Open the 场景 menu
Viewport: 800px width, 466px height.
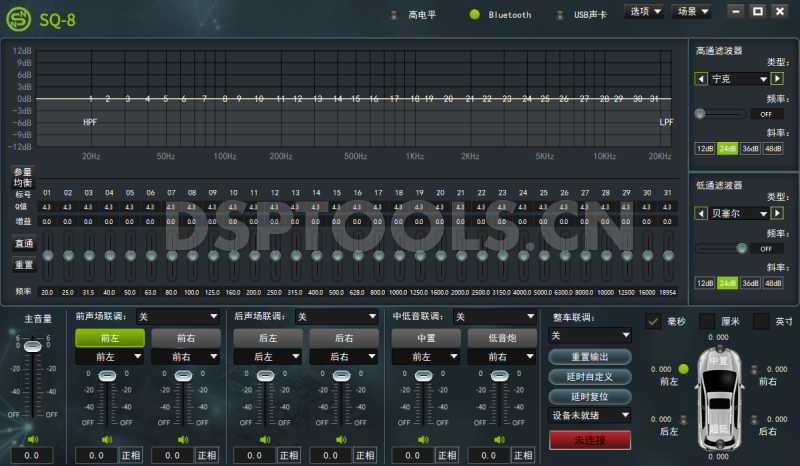pyautogui.click(x=691, y=12)
